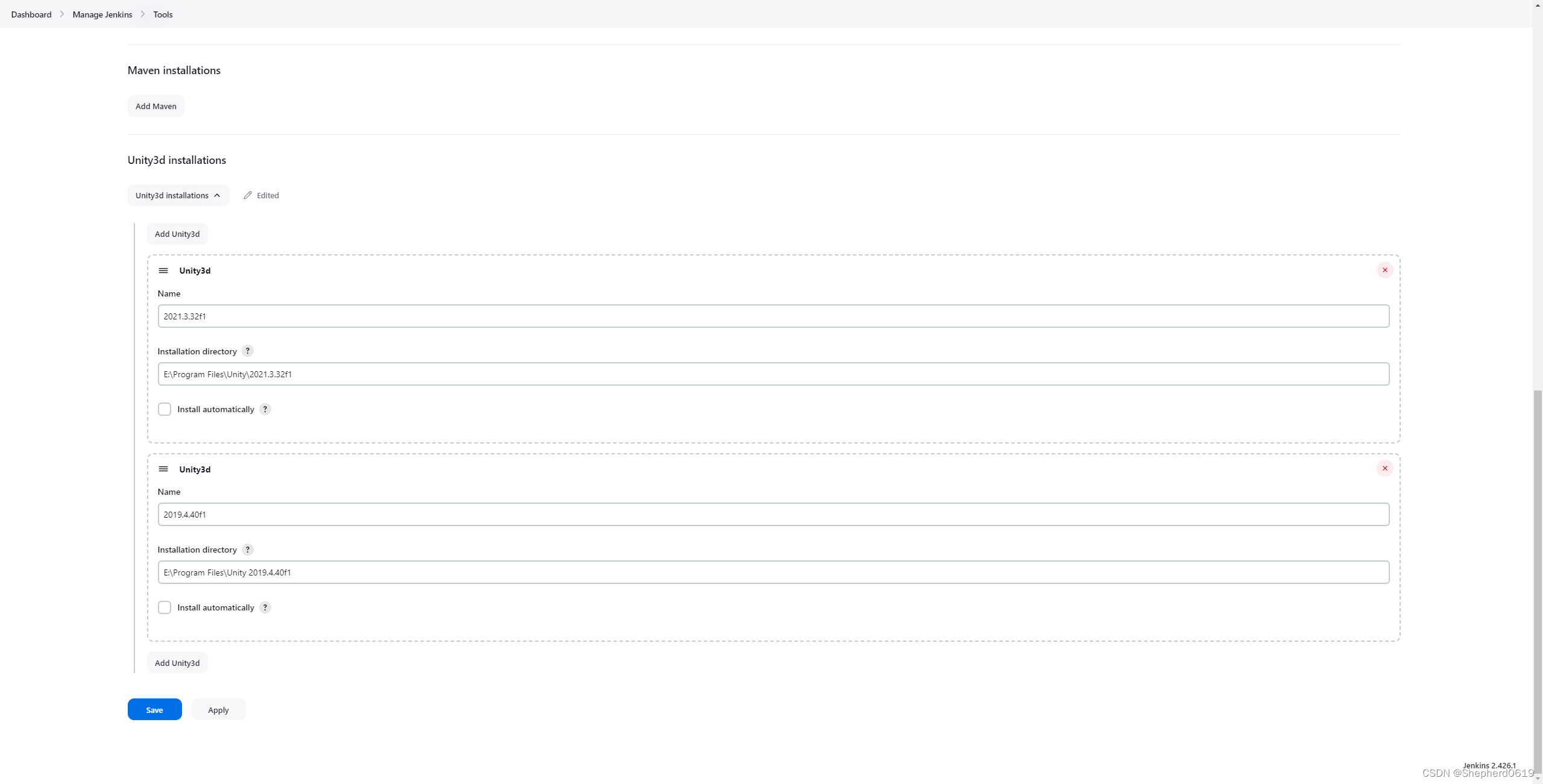Remove the 2019.4.40f1 Unity3d installation

[1384, 468]
